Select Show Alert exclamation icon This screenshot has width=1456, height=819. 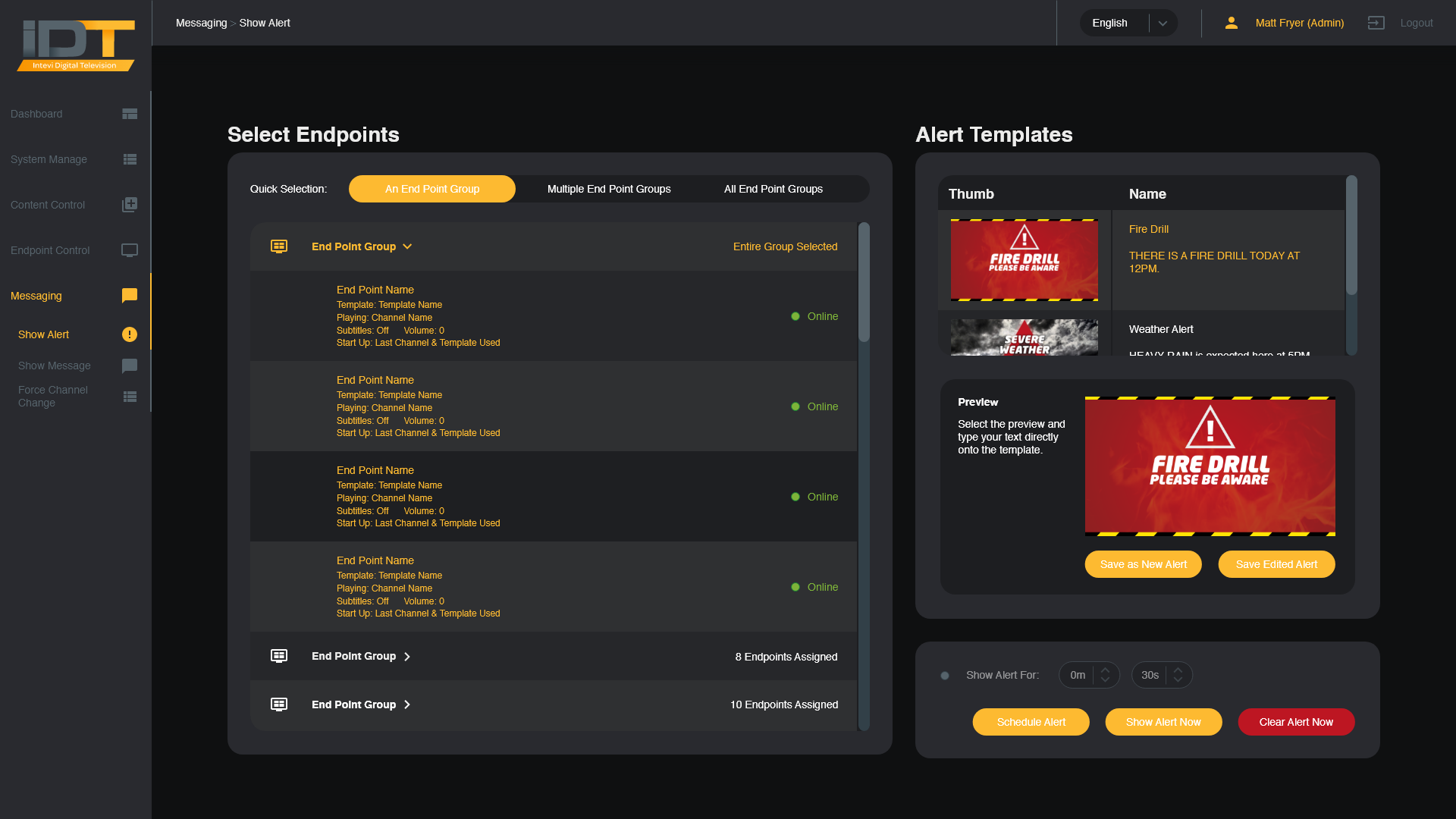pos(130,334)
